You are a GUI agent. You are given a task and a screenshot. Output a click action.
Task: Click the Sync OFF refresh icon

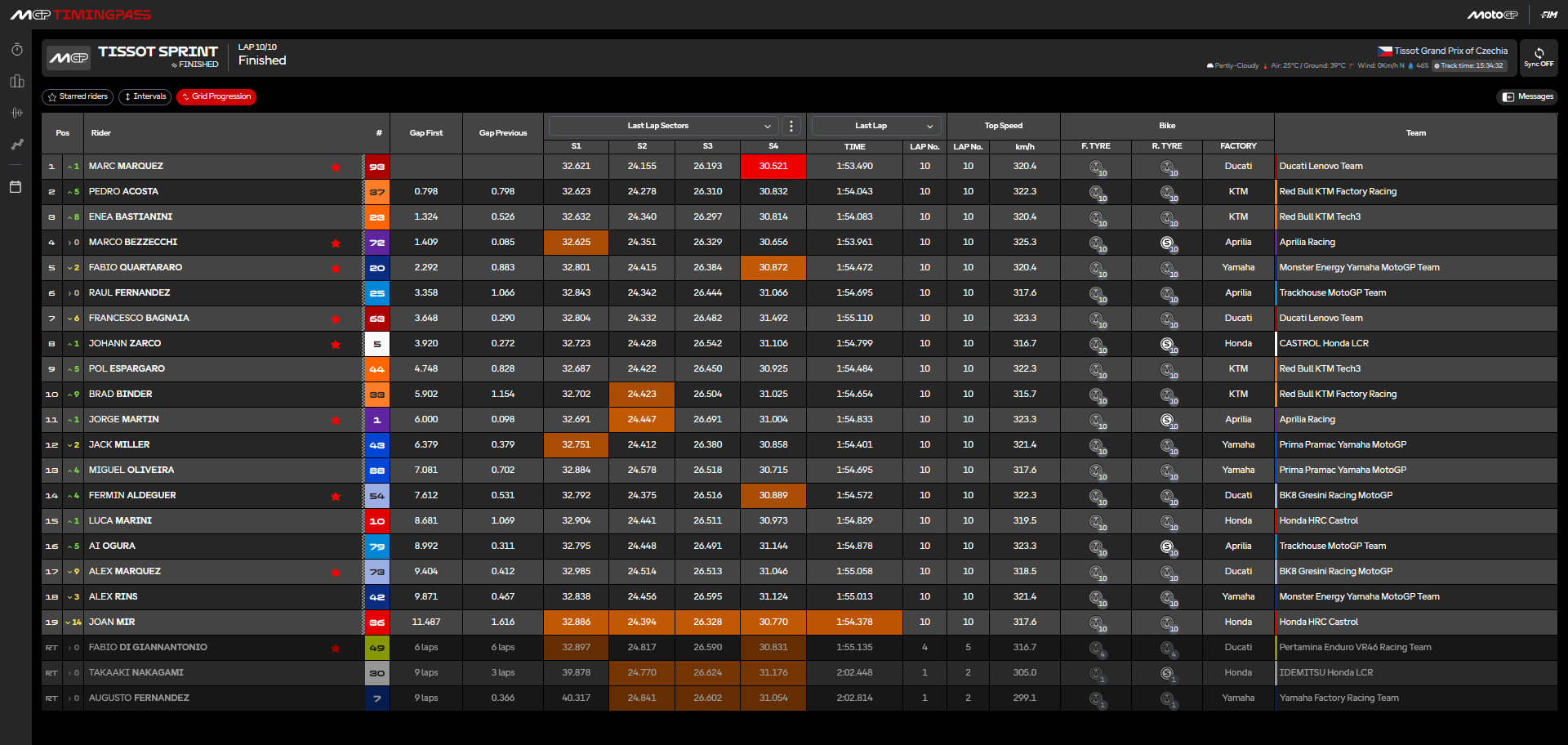1539,53
